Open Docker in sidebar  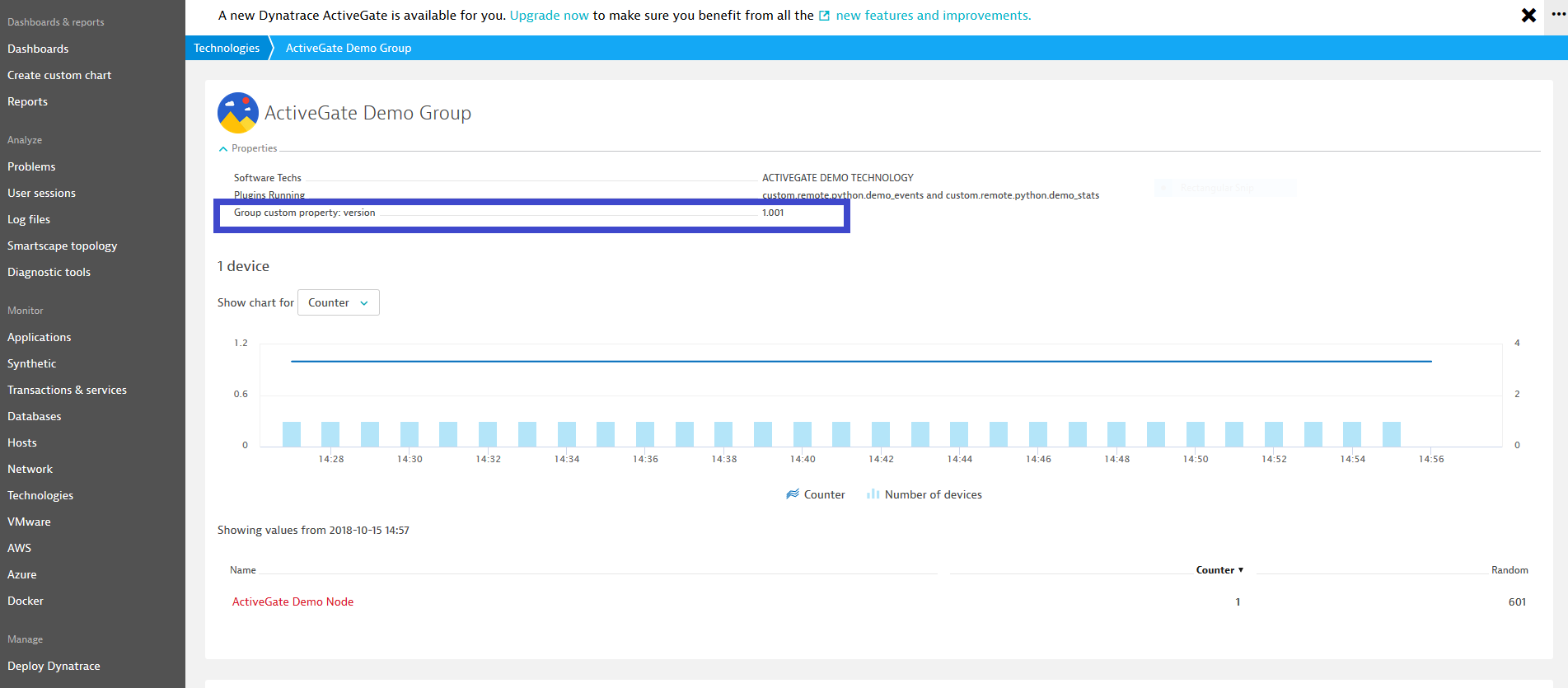[x=25, y=601]
